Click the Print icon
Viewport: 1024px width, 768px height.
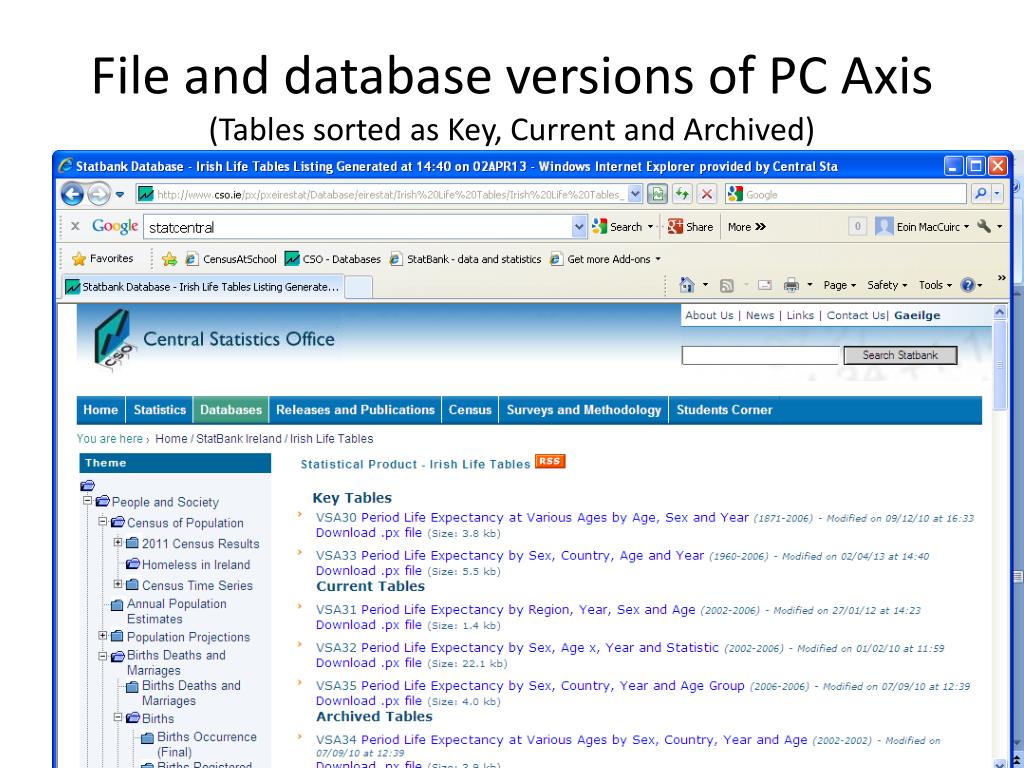tap(792, 285)
